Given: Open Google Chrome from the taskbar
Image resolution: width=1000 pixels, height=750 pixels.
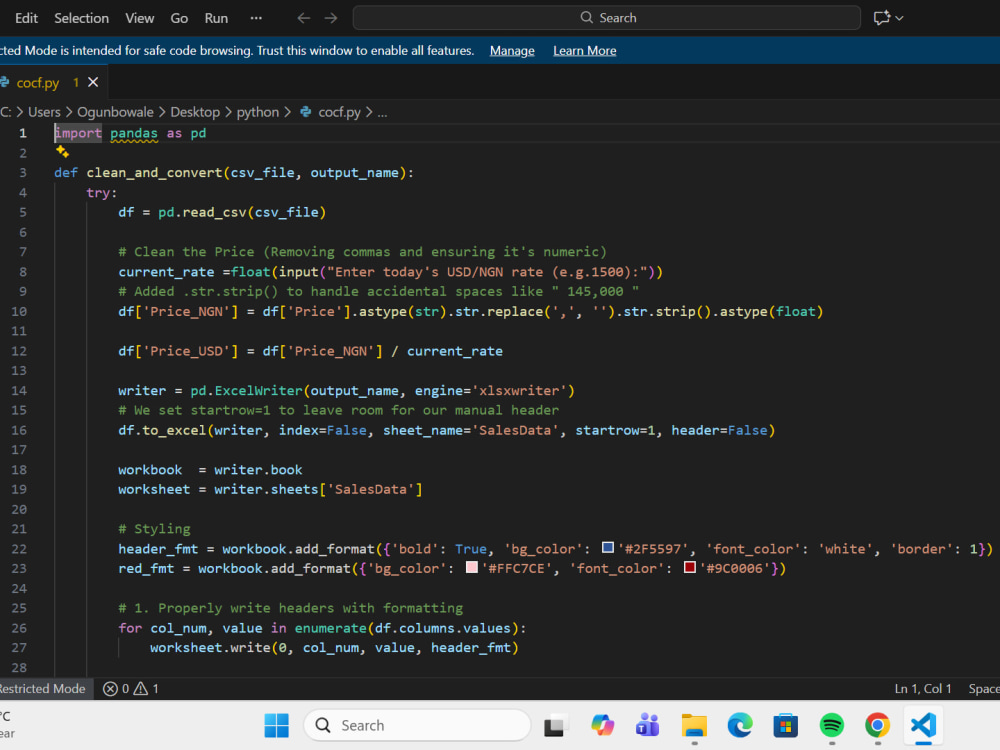Looking at the screenshot, I should [x=878, y=725].
